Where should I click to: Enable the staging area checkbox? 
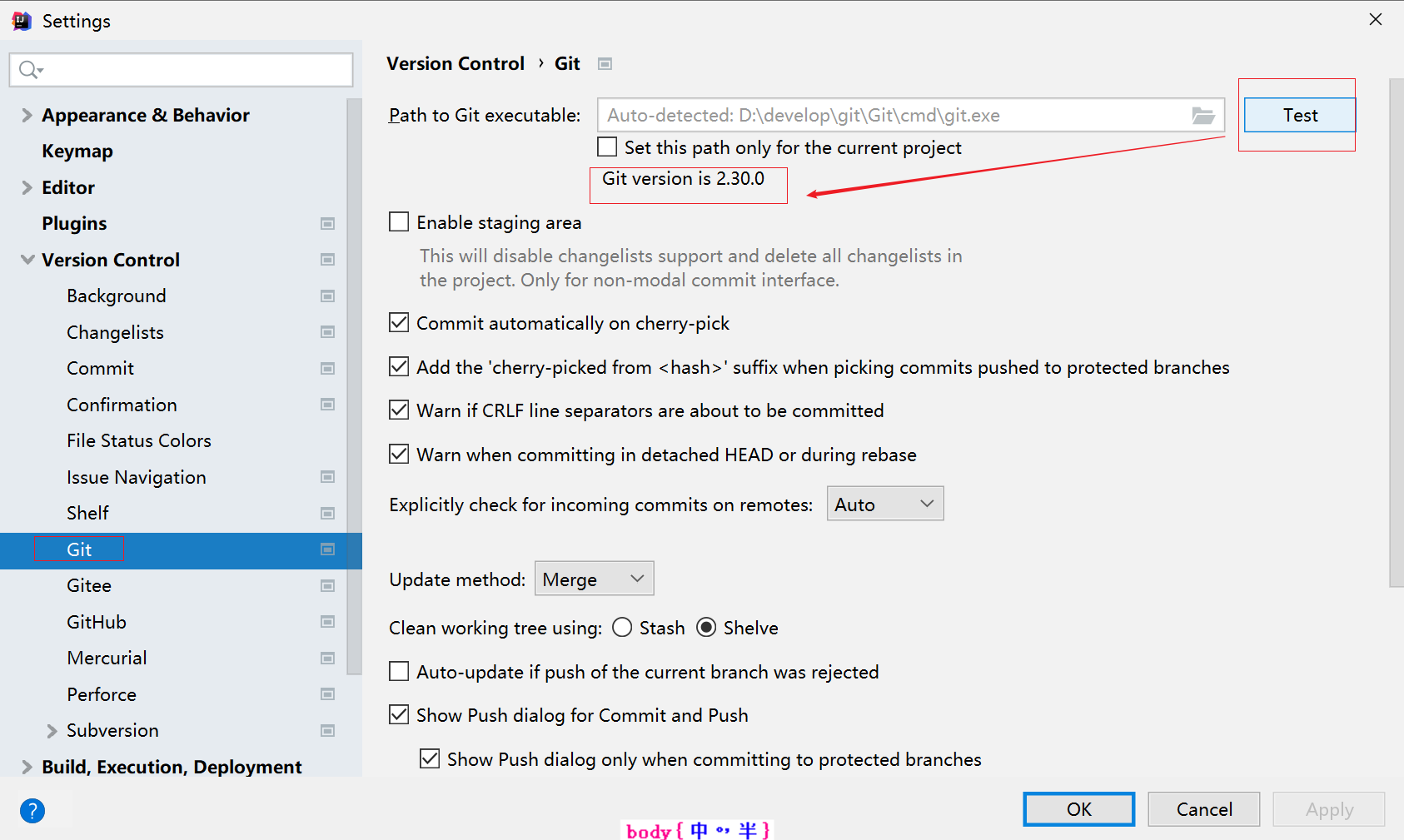pyautogui.click(x=400, y=222)
